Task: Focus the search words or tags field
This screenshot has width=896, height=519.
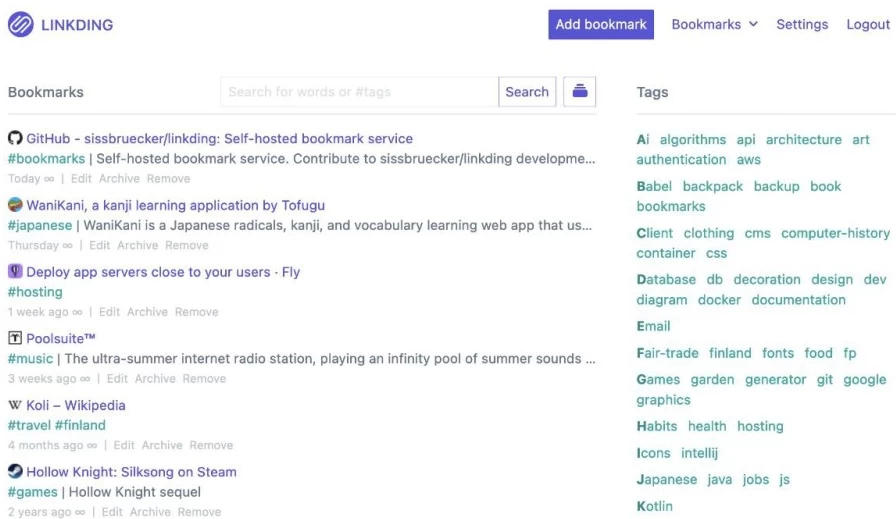Action: pos(359,92)
